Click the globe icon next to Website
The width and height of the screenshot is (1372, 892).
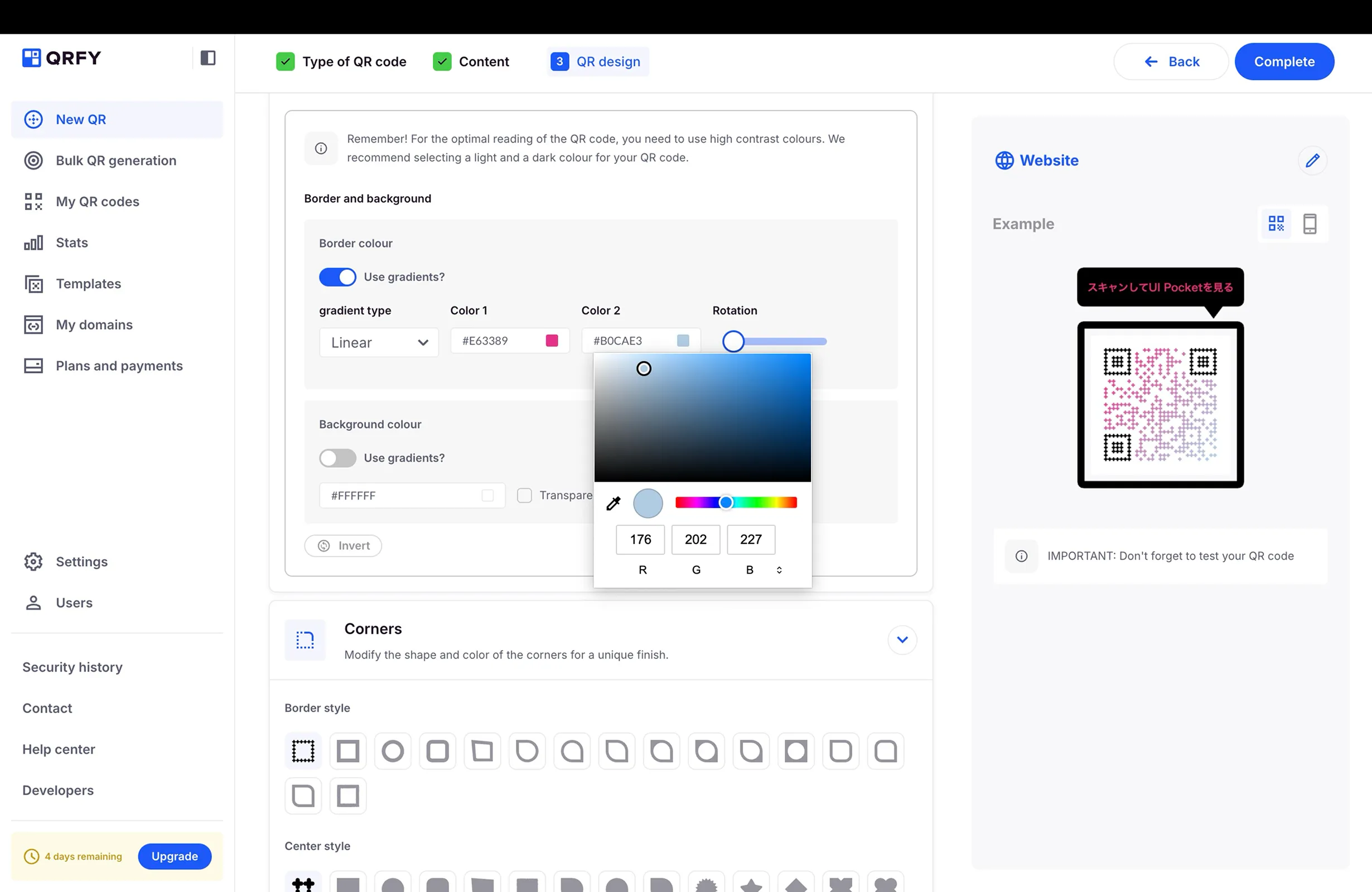[x=1004, y=160]
